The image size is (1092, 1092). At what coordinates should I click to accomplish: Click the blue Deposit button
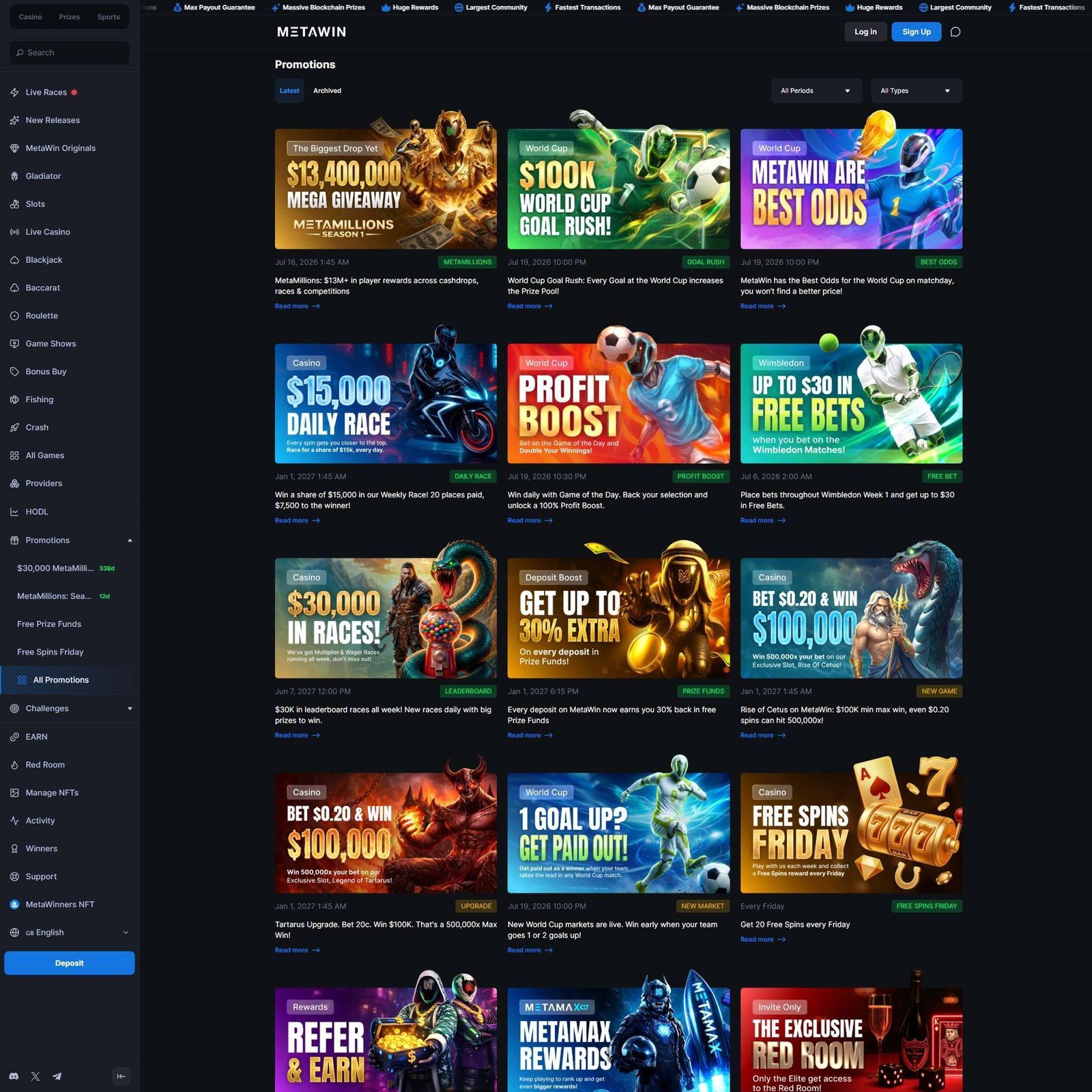[x=70, y=964]
